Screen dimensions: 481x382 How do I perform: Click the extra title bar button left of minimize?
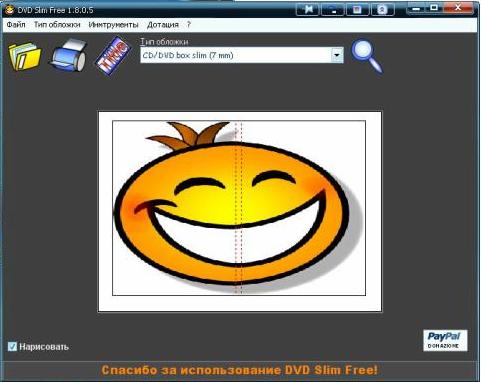pos(382,9)
